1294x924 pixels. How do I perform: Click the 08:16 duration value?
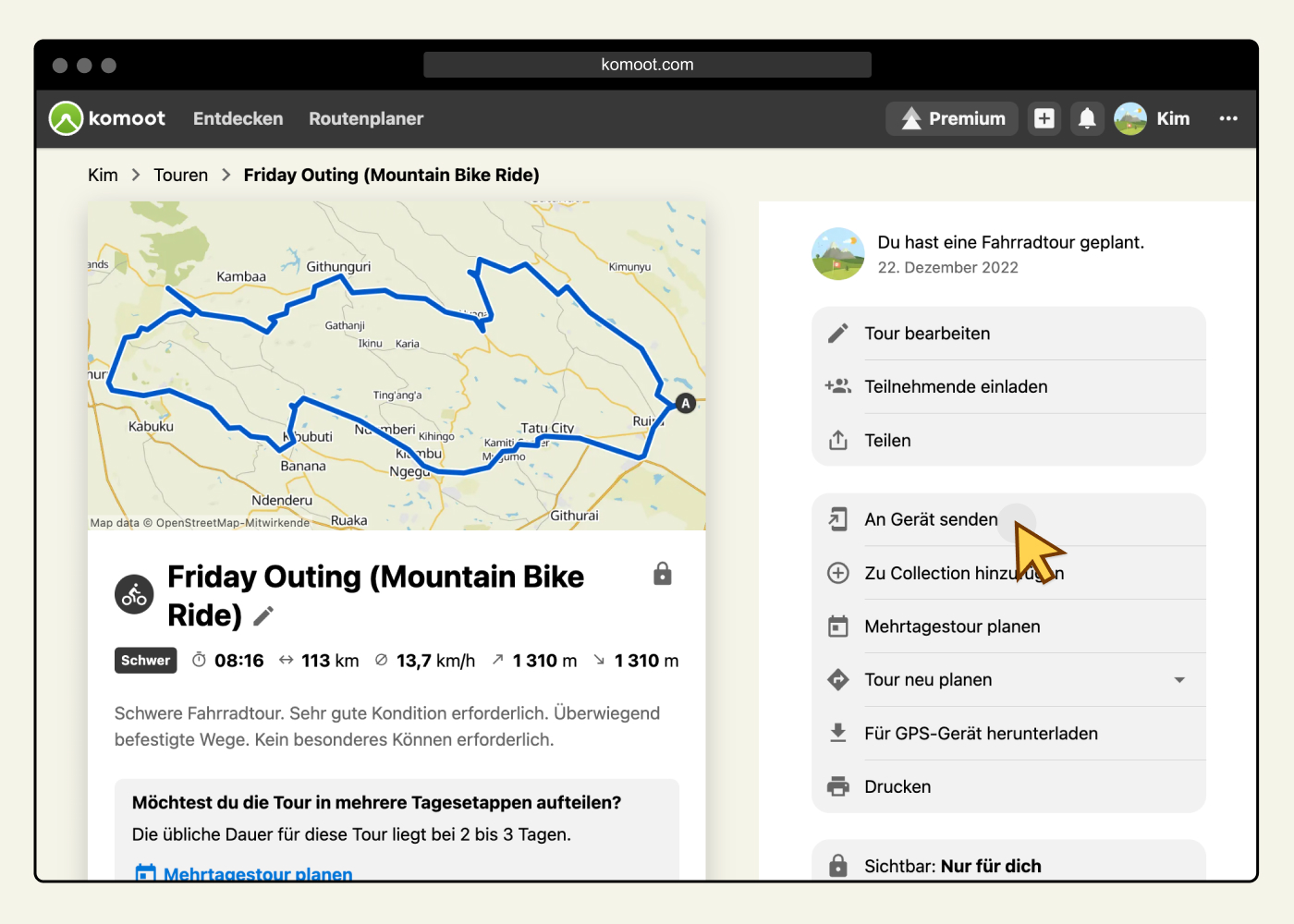pos(239,661)
